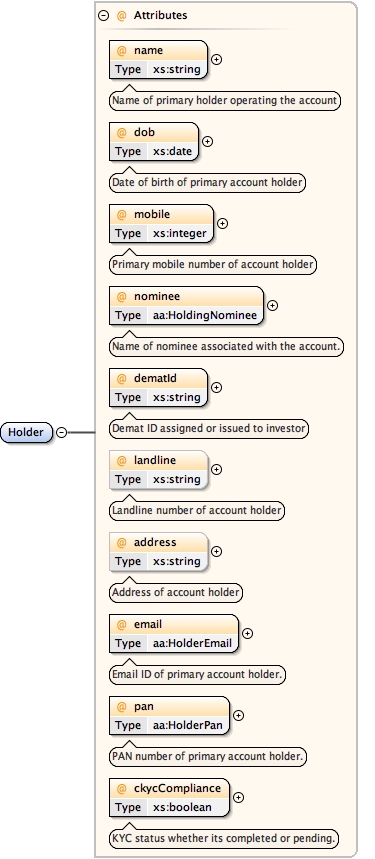Screen dimensions: 375x859
Task: Collapse the Attributes group
Action: point(103,15)
